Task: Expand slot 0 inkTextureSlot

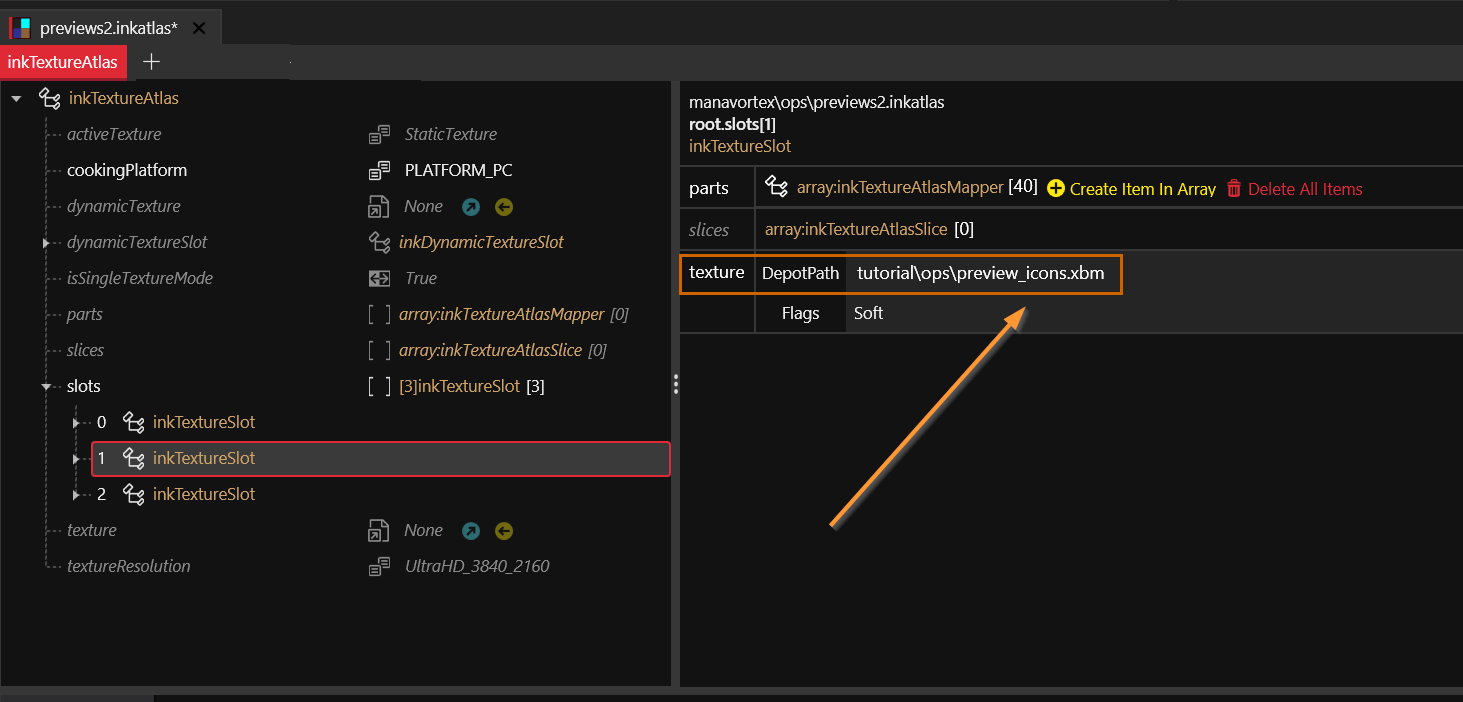Action: (77, 423)
